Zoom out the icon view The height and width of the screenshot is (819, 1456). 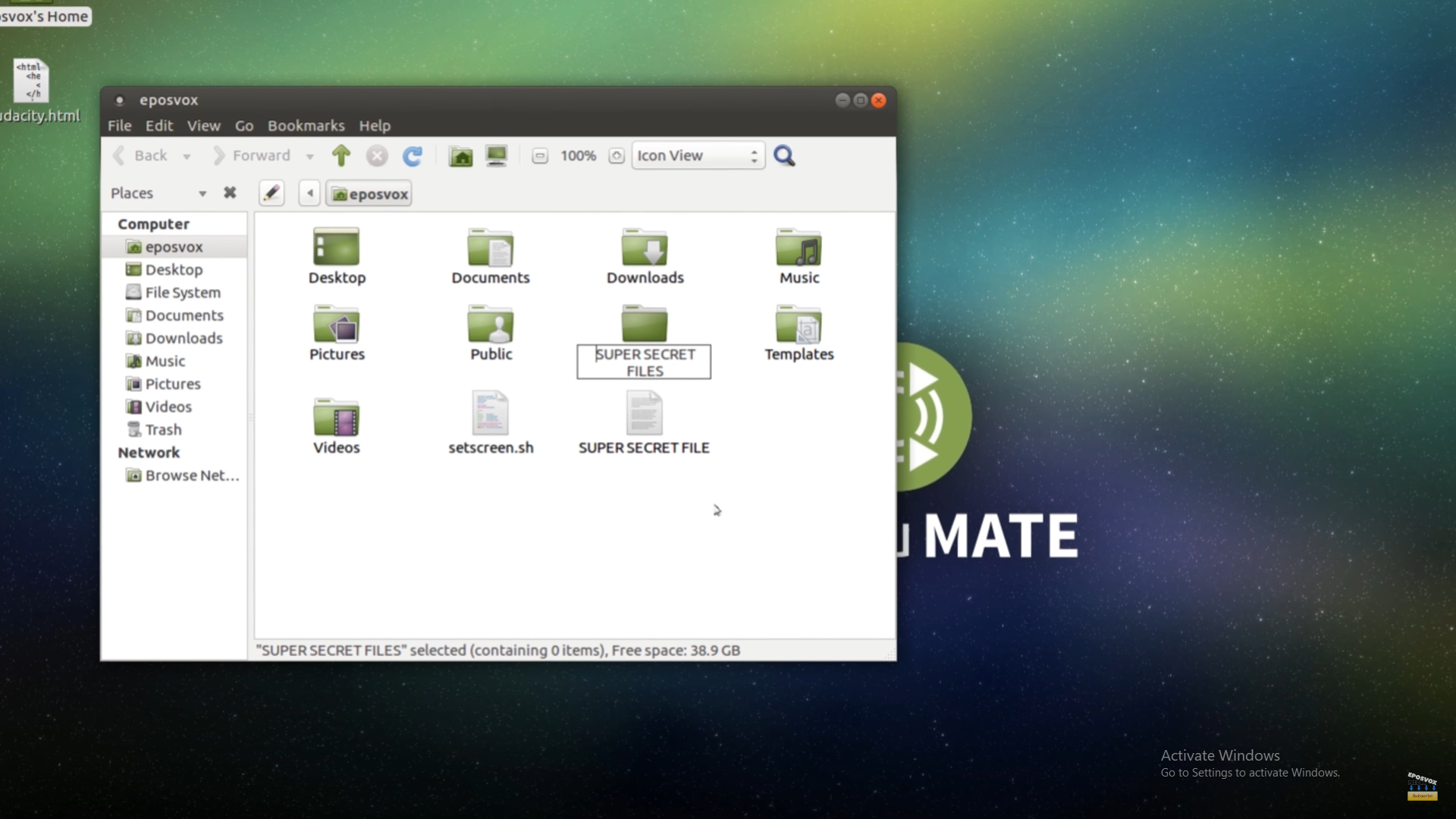point(540,156)
